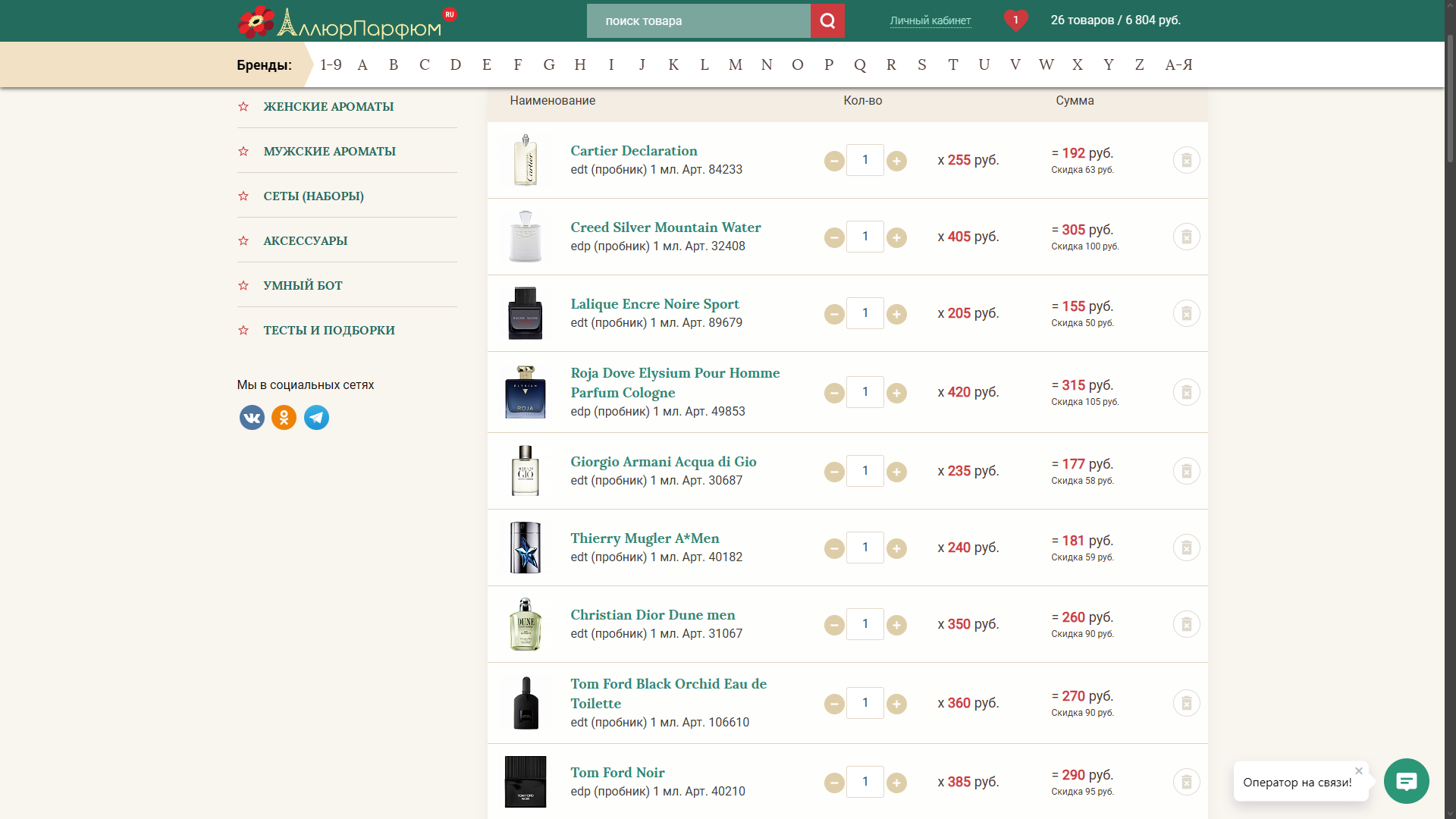Reduce Lalique Encre Noire Sport quantity

[x=834, y=314]
